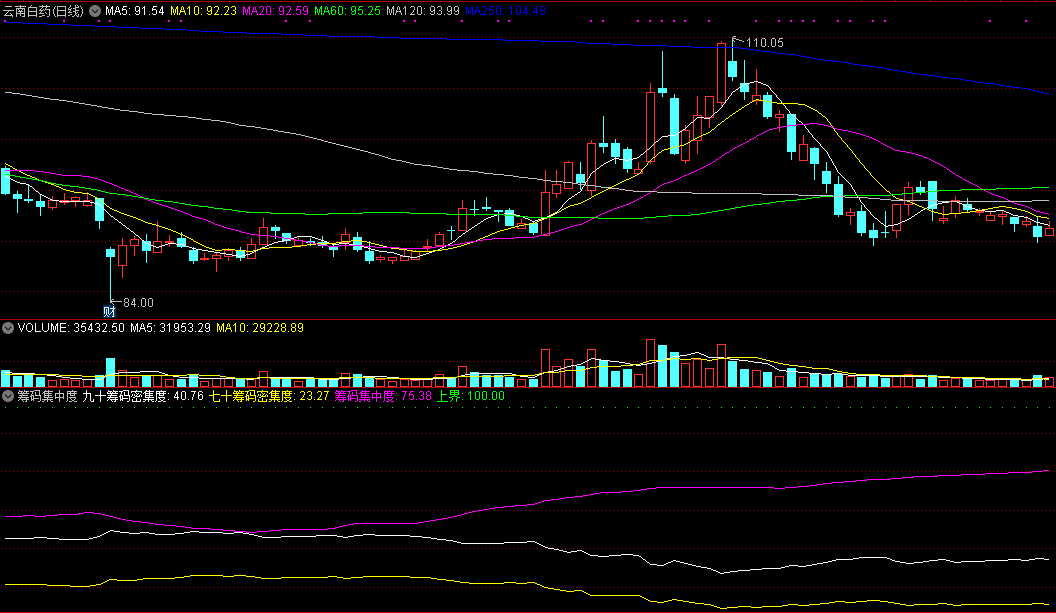Click the 上界: 100.00 label

click(x=471, y=396)
